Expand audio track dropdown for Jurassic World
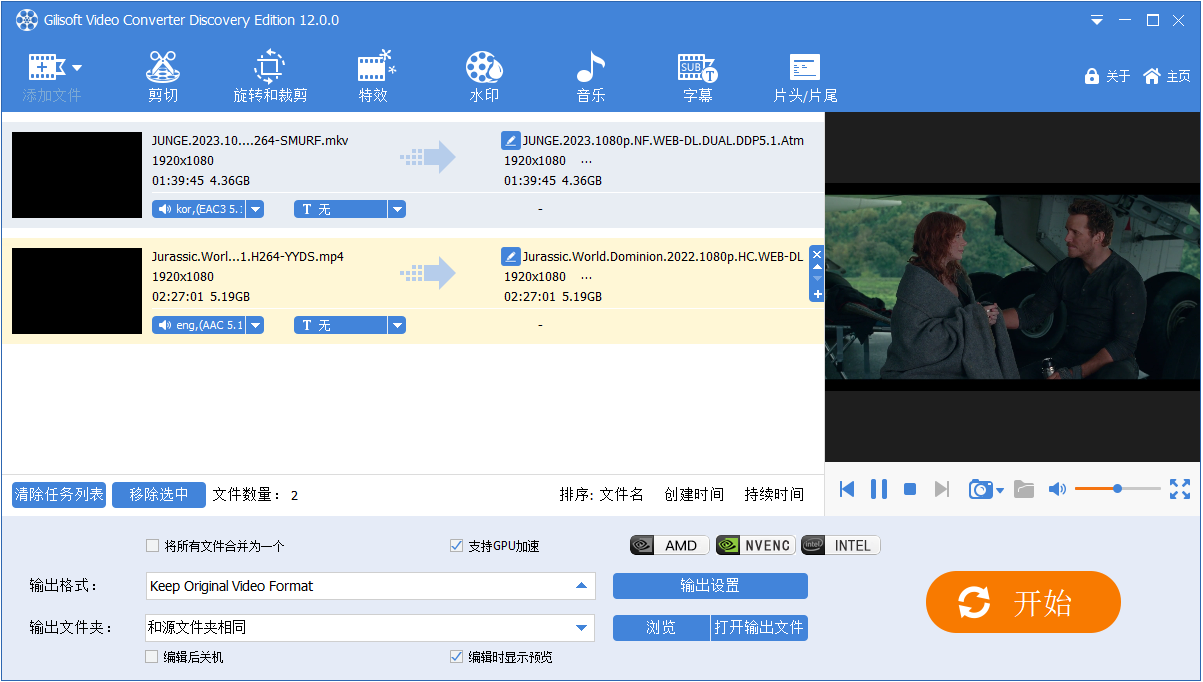The image size is (1203, 682). point(255,325)
